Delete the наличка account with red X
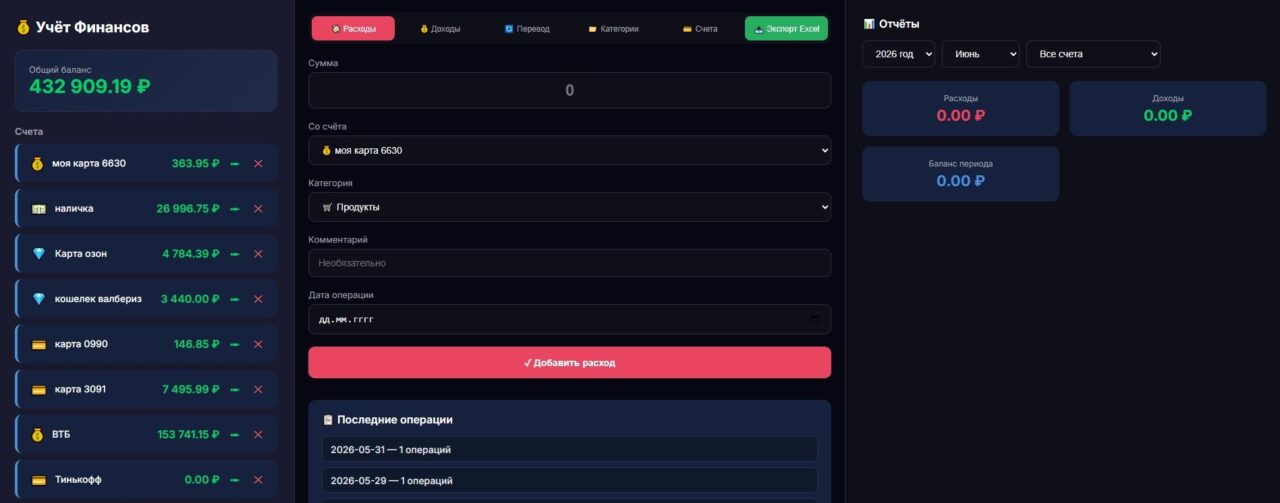This screenshot has width=1280, height=503. (x=258, y=209)
